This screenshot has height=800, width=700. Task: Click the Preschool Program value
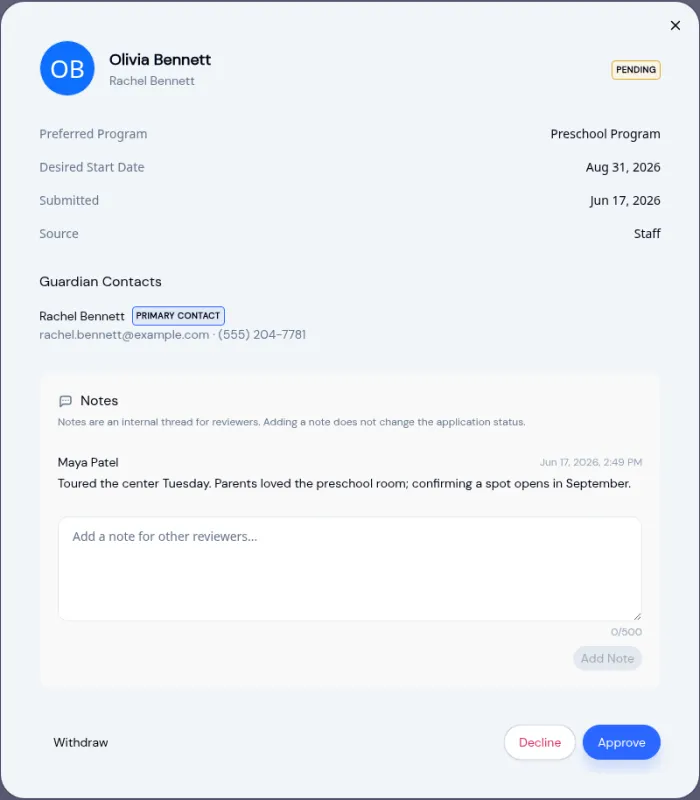(x=605, y=134)
